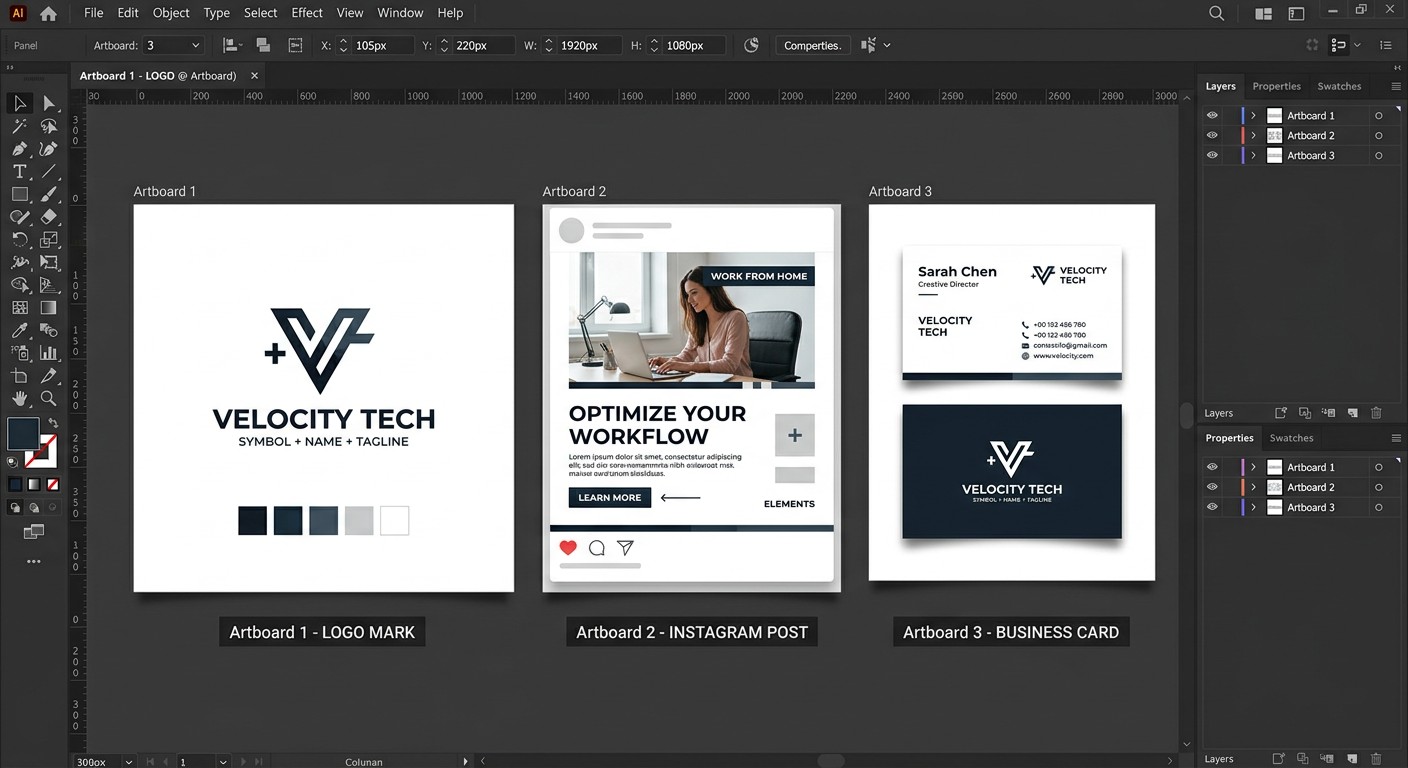Open the zoom level dropdown at bottom left
The width and height of the screenshot is (1408, 768).
point(128,762)
